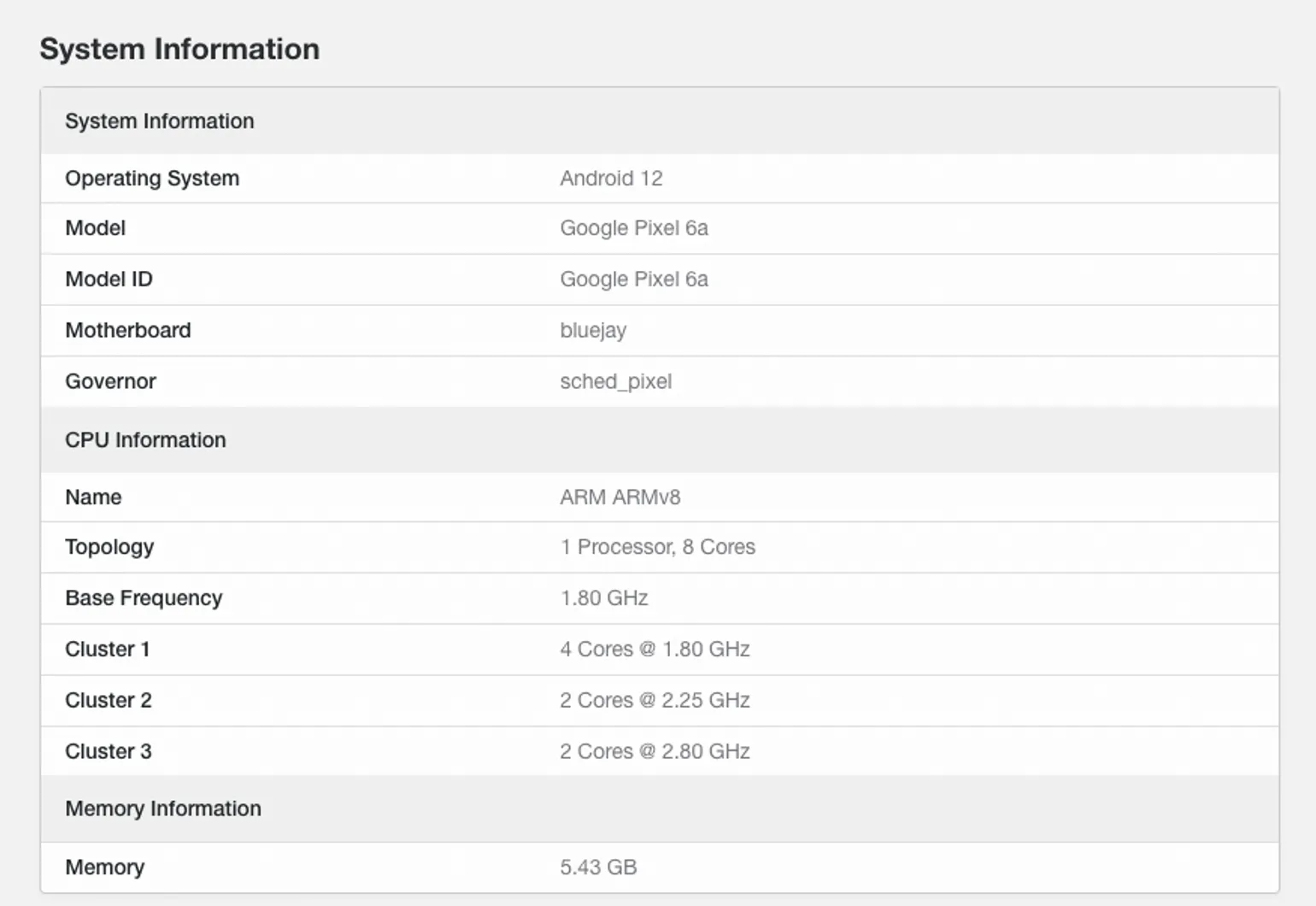Select Google Pixel 6a in Model ID row

click(634, 279)
